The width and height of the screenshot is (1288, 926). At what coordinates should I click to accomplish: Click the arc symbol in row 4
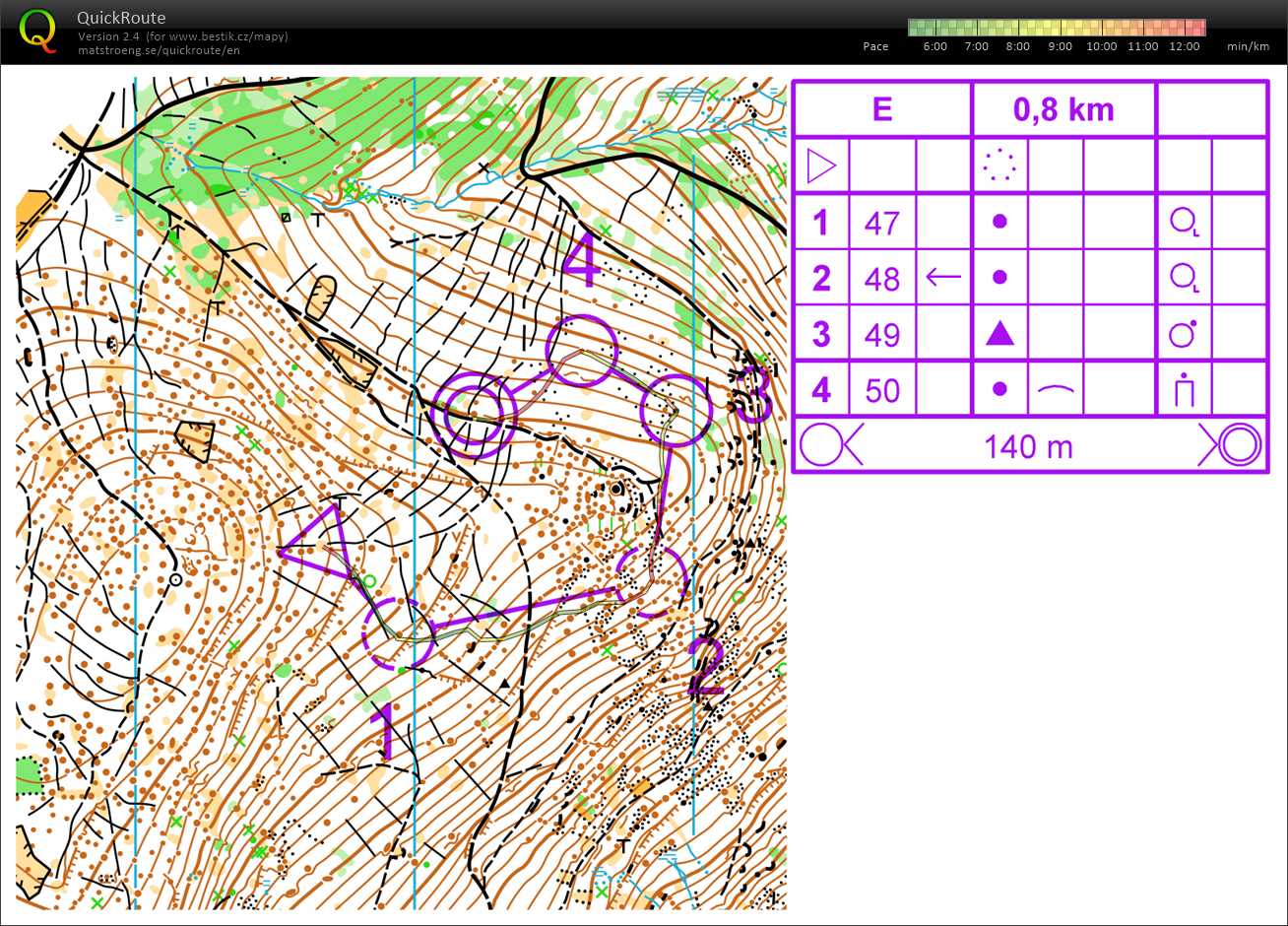pos(1055,391)
